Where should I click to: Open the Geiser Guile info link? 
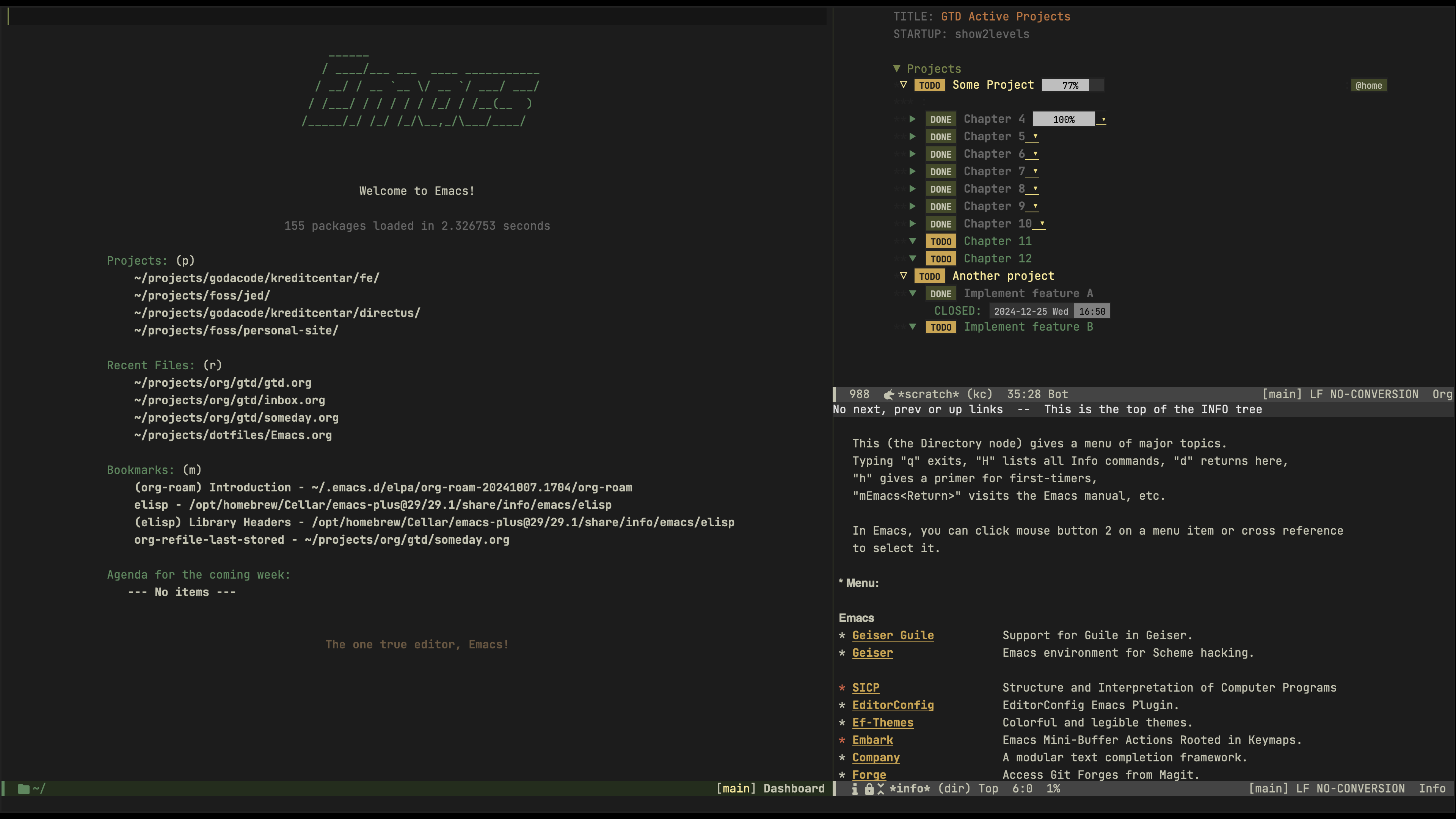893,635
